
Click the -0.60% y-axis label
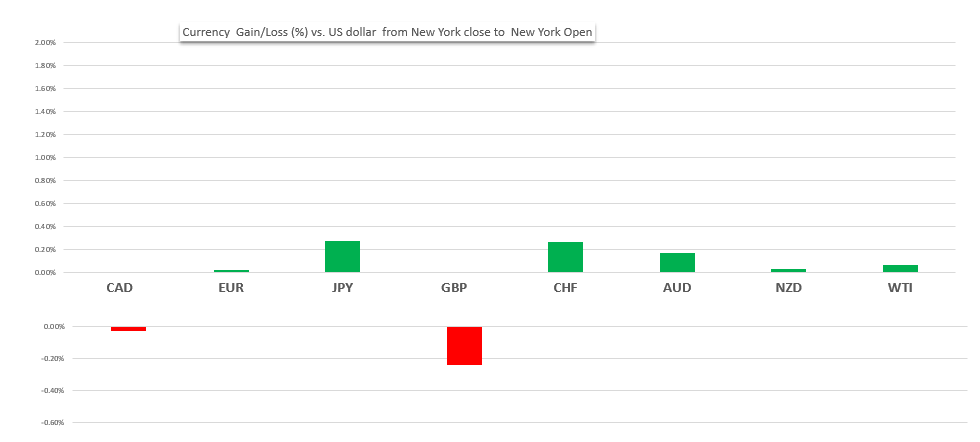(x=52, y=422)
